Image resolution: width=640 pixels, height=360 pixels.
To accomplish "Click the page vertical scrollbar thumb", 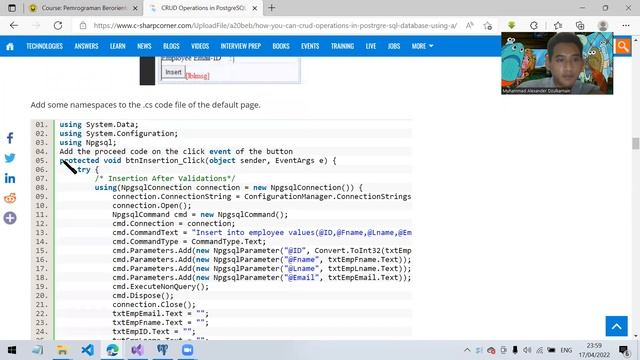I will point(635,144).
